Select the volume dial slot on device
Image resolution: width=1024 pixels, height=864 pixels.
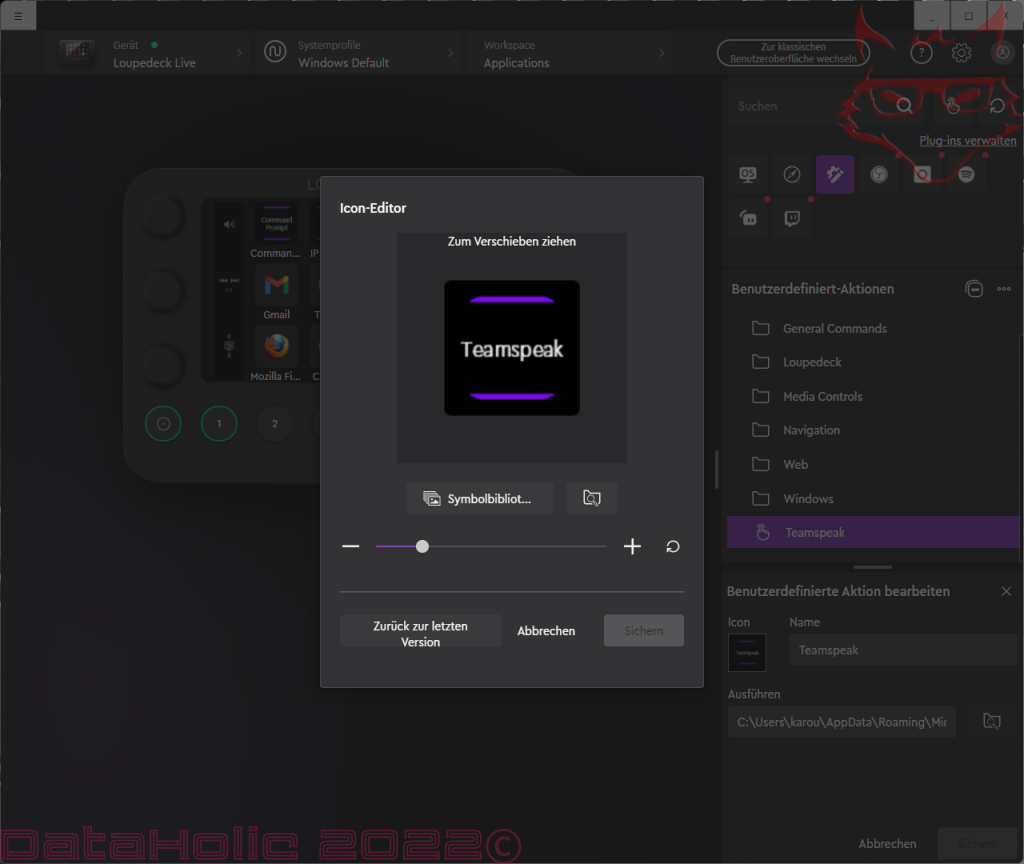[x=229, y=225]
